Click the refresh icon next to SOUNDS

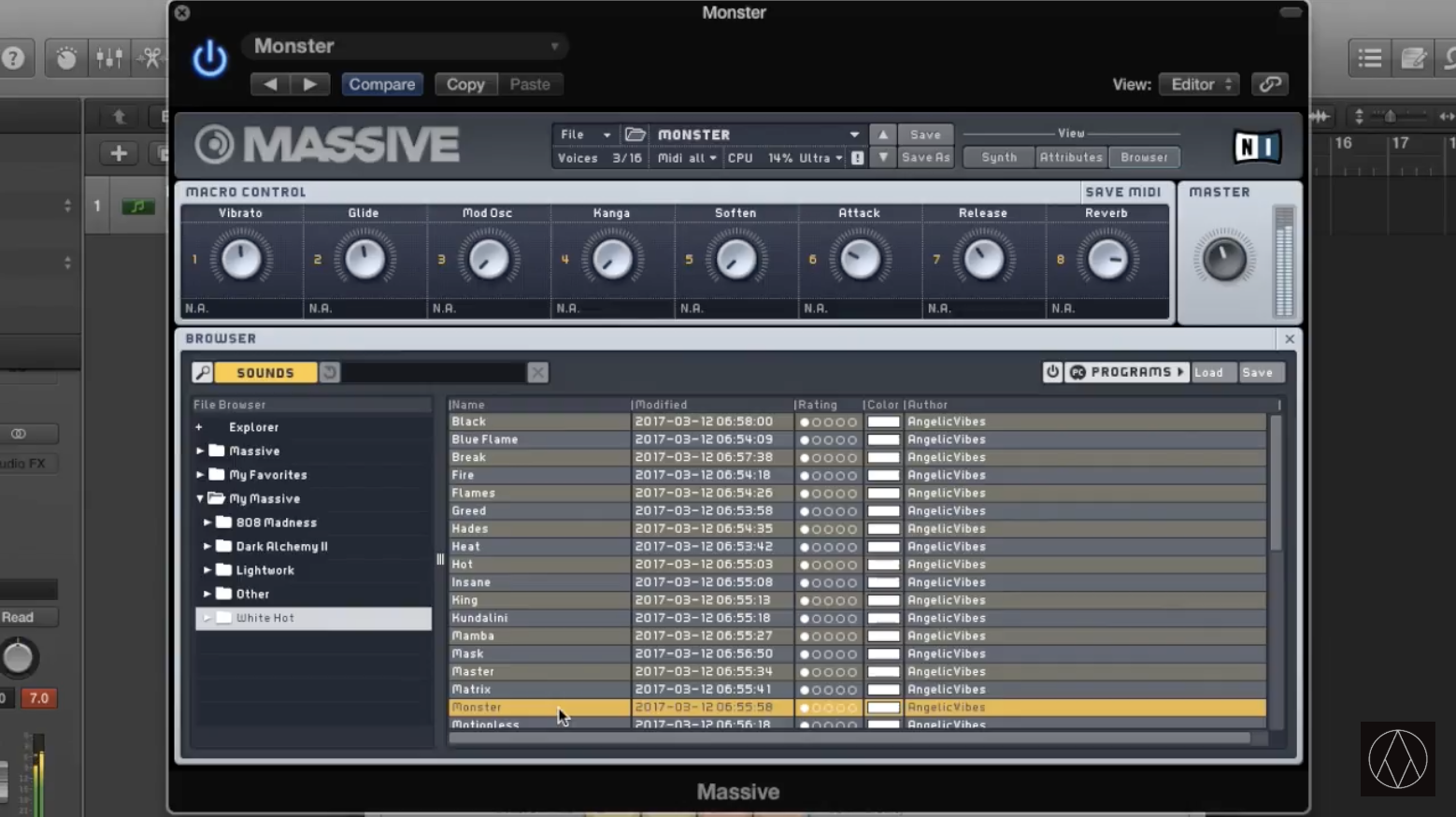click(x=330, y=373)
